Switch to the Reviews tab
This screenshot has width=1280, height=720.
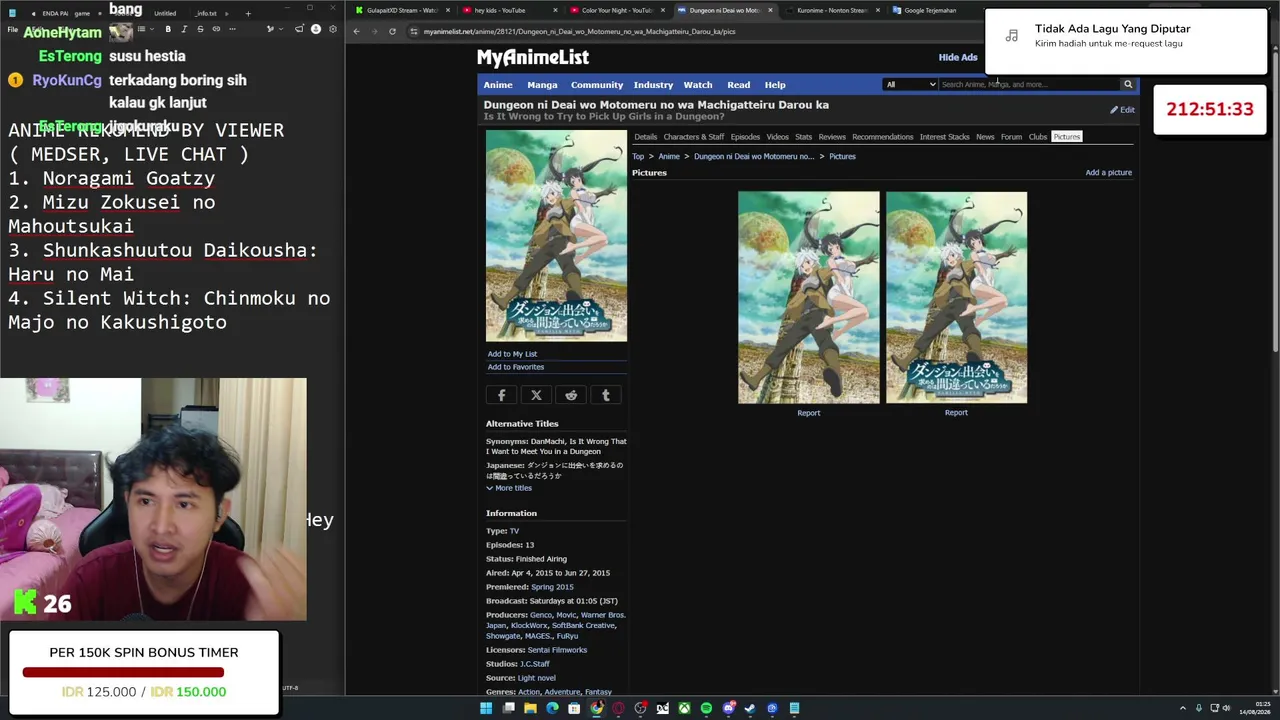point(832,137)
